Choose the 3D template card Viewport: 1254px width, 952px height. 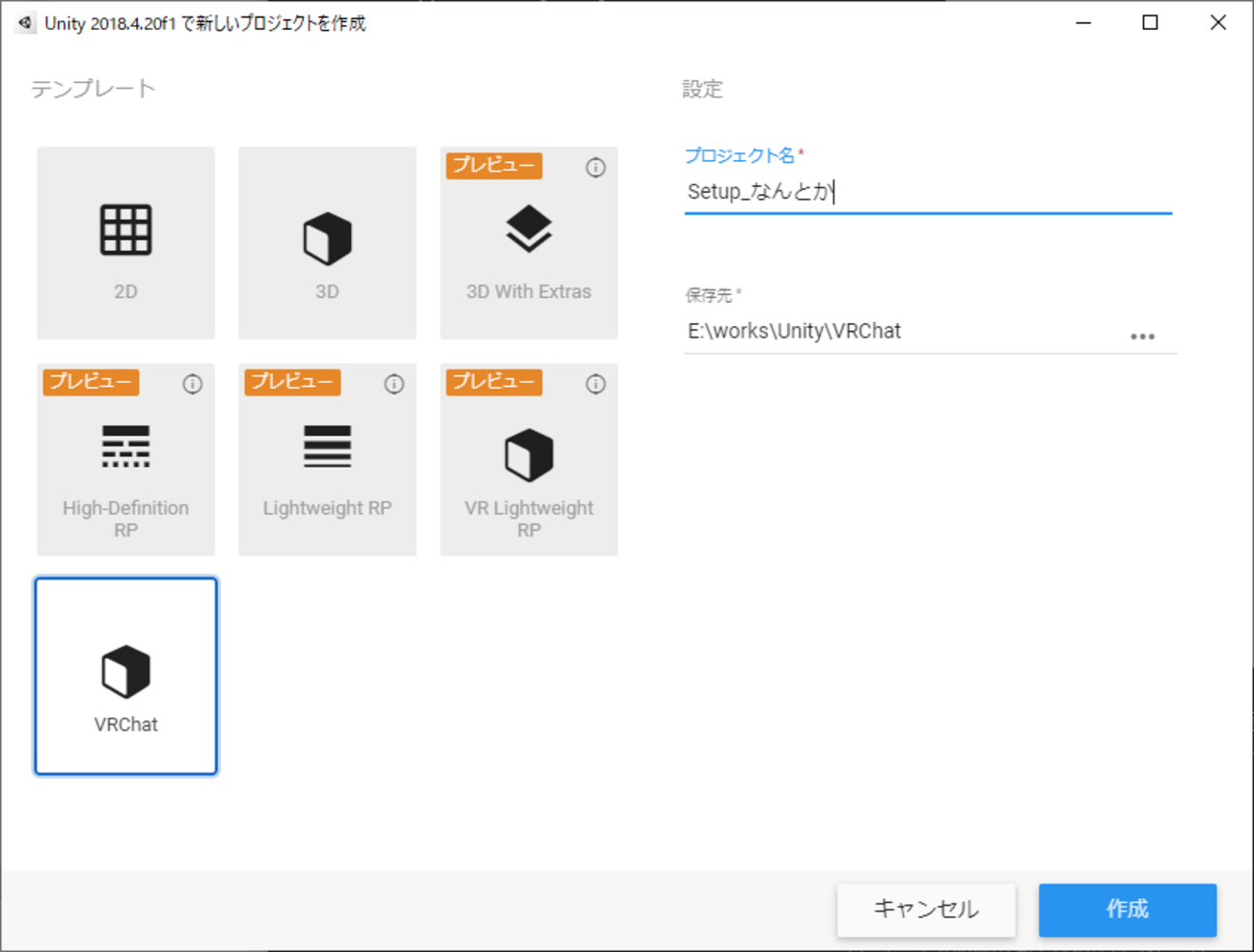point(327,243)
